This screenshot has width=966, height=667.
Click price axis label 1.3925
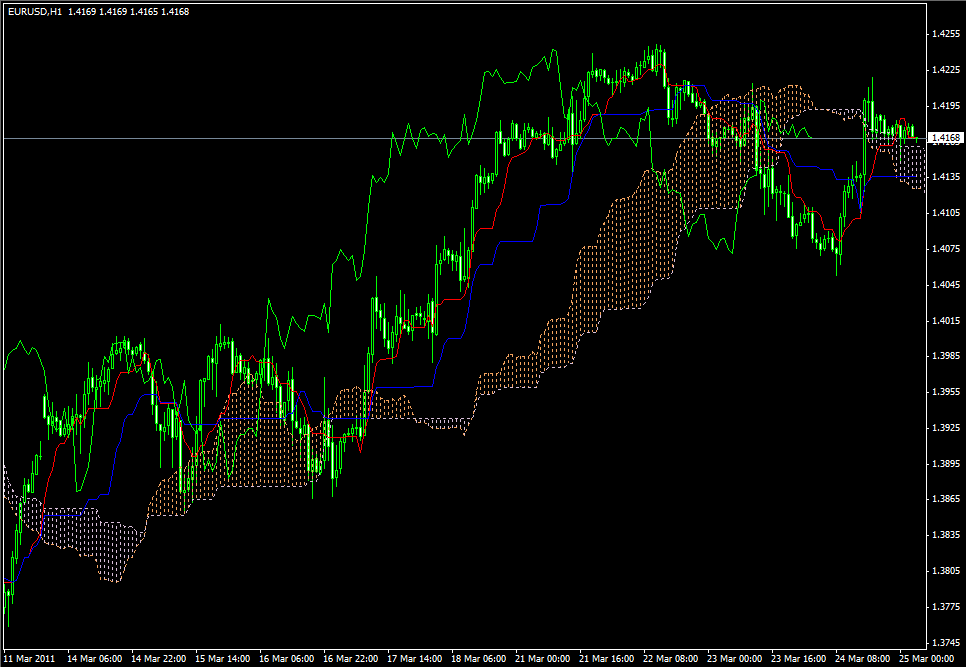coord(946,427)
